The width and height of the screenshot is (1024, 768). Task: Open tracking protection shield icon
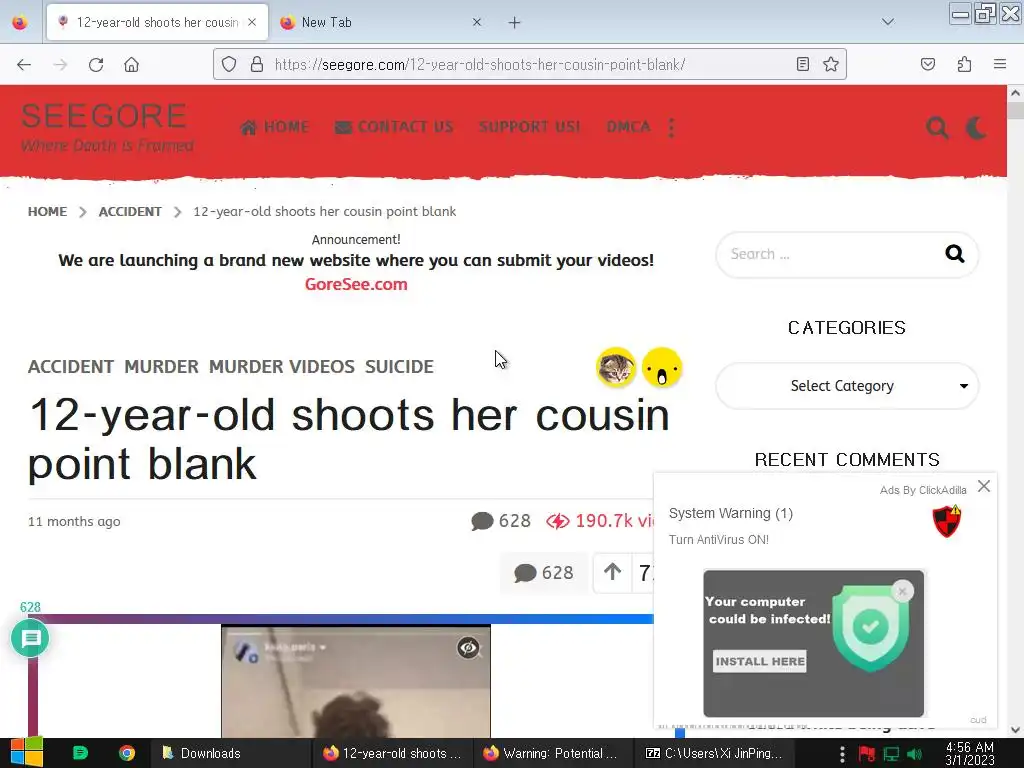click(x=229, y=64)
